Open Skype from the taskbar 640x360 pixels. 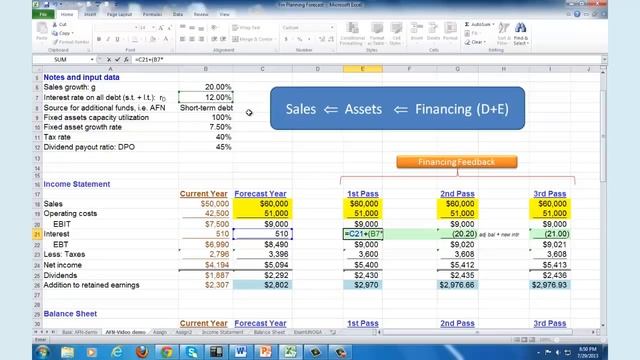coord(191,352)
